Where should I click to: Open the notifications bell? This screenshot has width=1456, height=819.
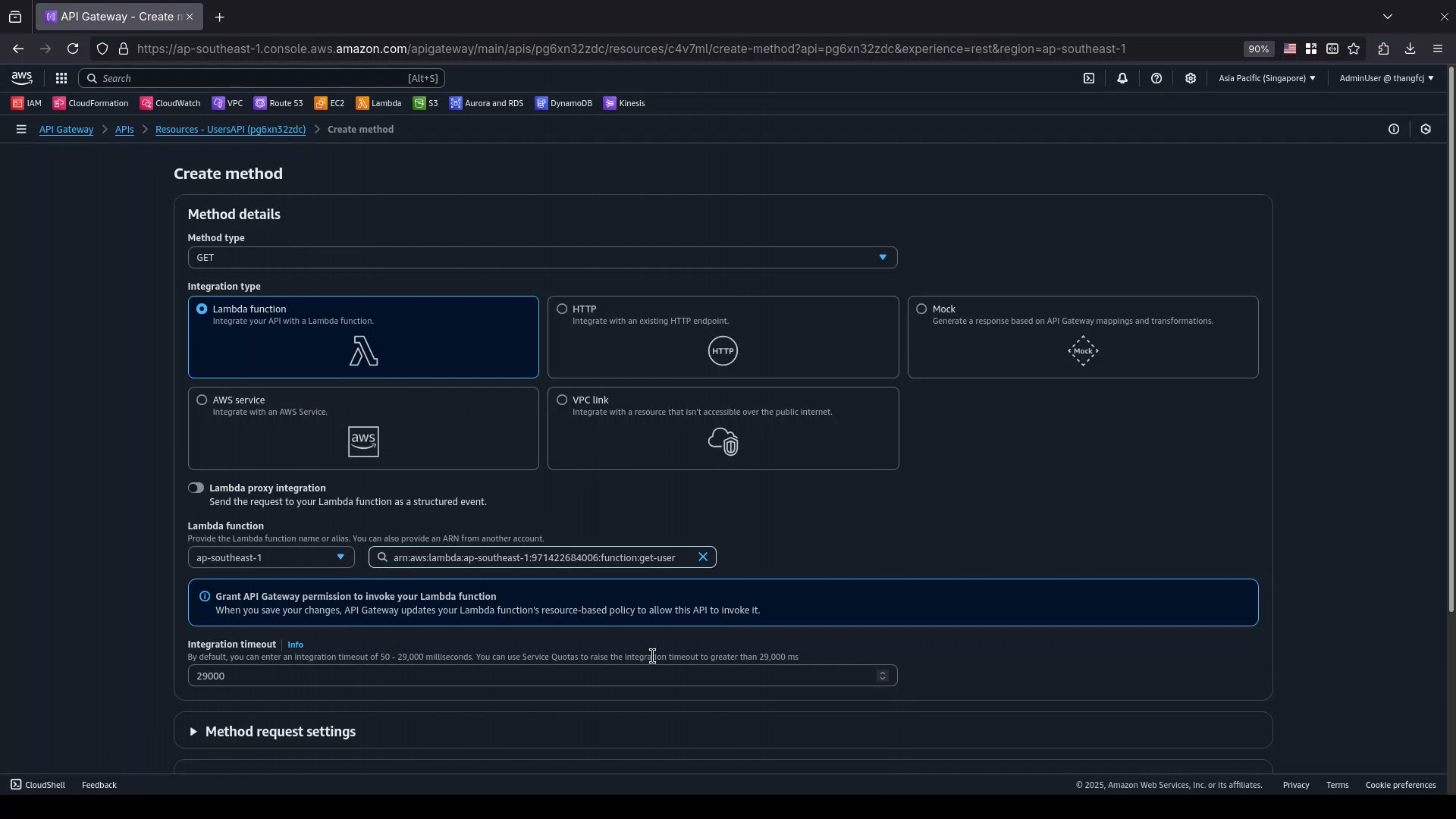pos(1122,78)
